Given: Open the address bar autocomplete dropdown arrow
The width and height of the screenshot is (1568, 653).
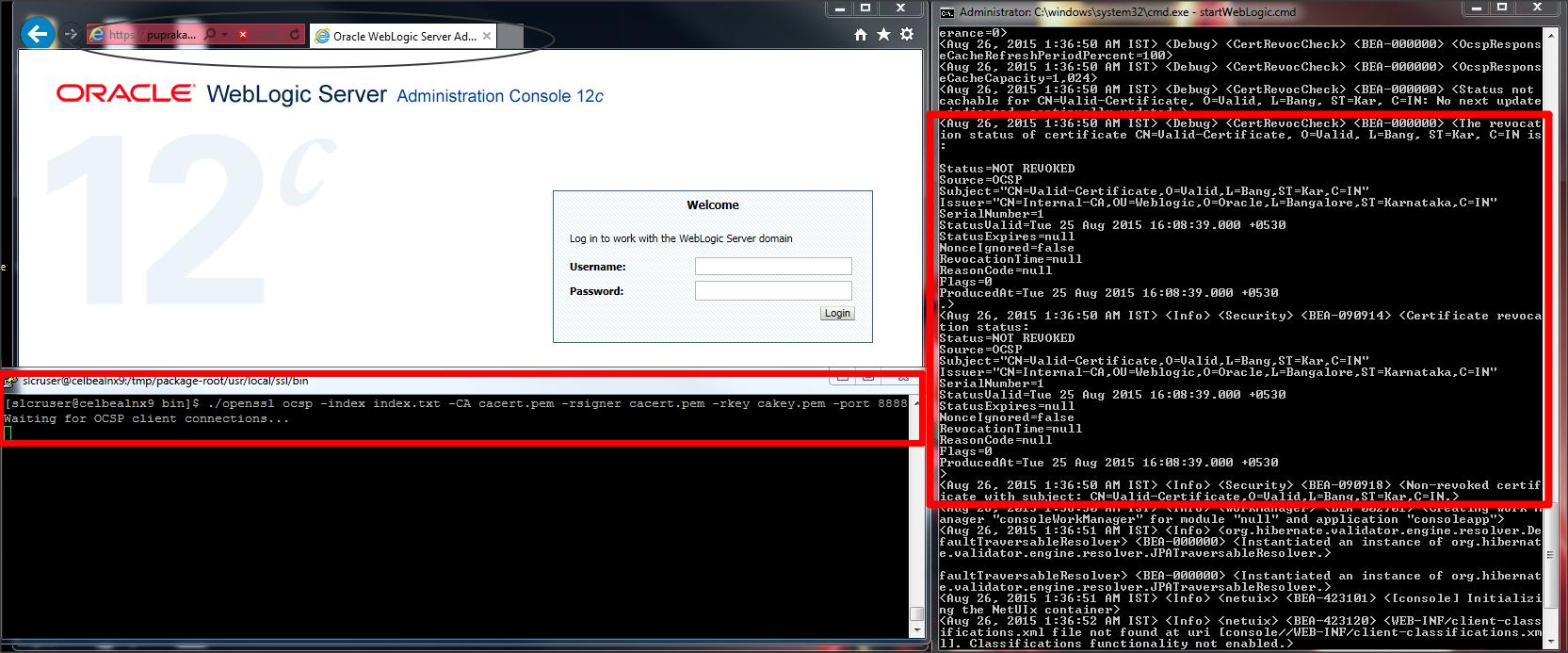Looking at the screenshot, I should (225, 35).
